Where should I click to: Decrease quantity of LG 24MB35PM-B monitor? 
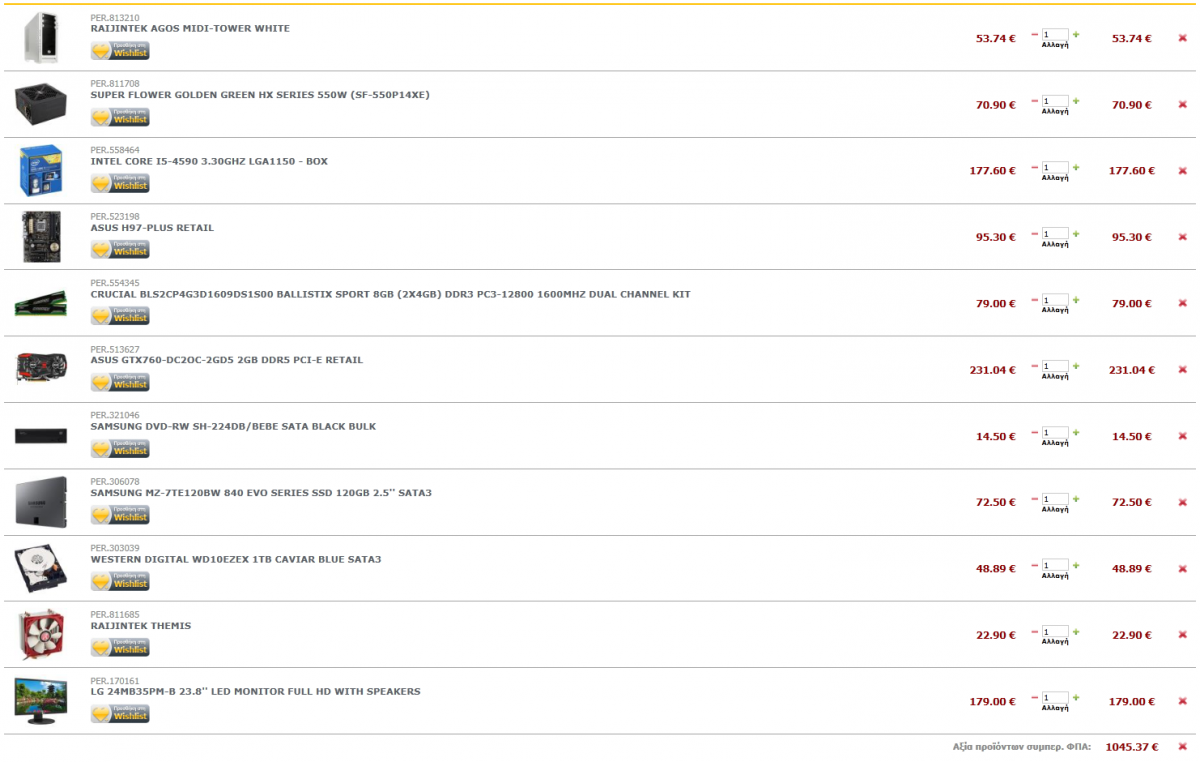tap(1034, 697)
